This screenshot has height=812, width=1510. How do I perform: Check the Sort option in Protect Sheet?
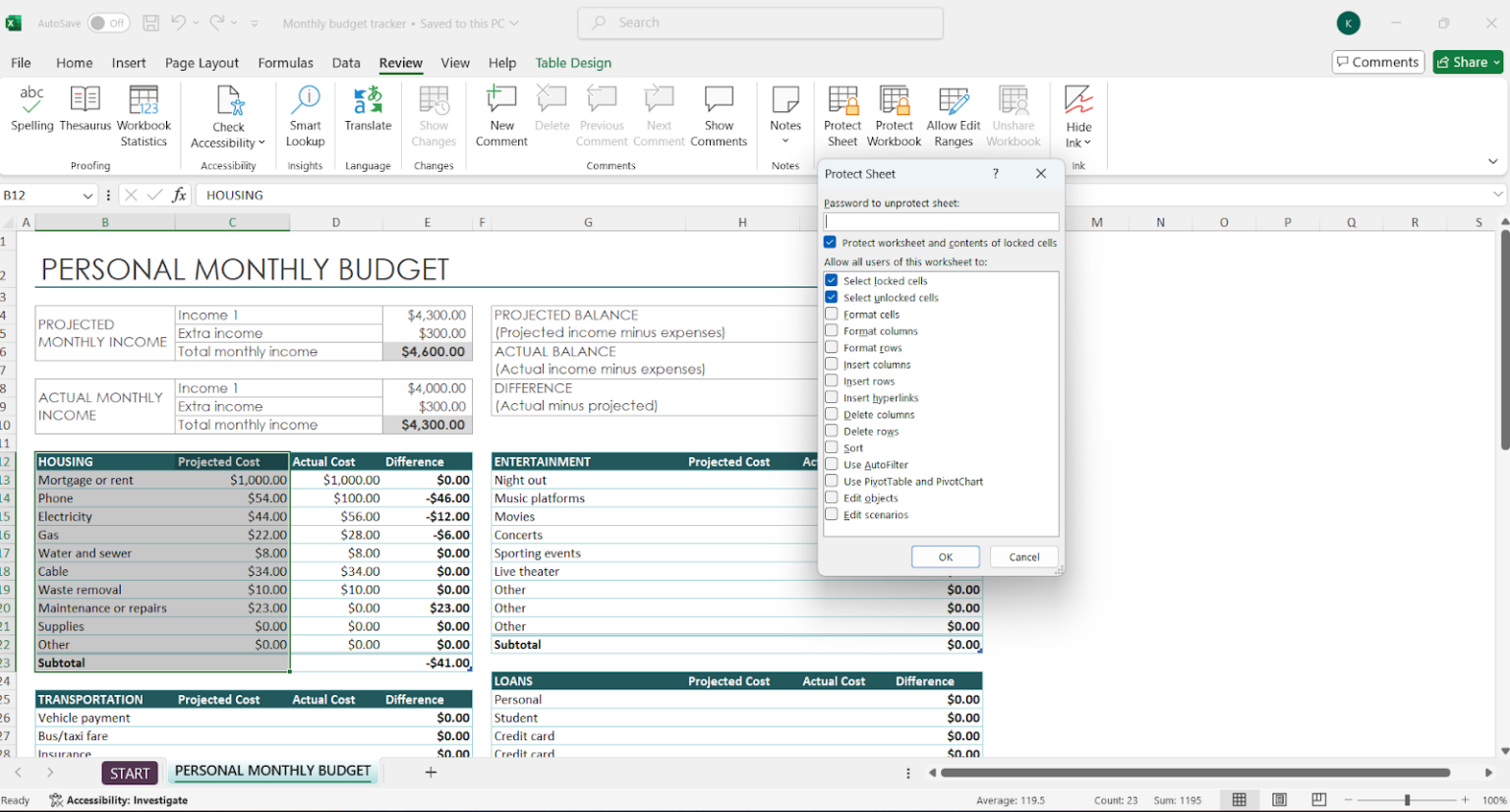(831, 447)
